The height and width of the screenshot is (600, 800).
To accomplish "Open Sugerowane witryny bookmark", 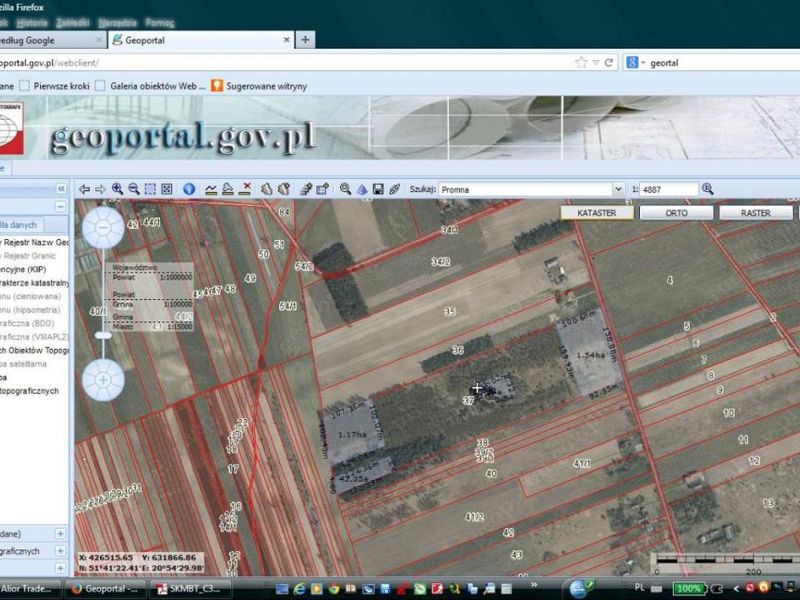I will click(259, 86).
